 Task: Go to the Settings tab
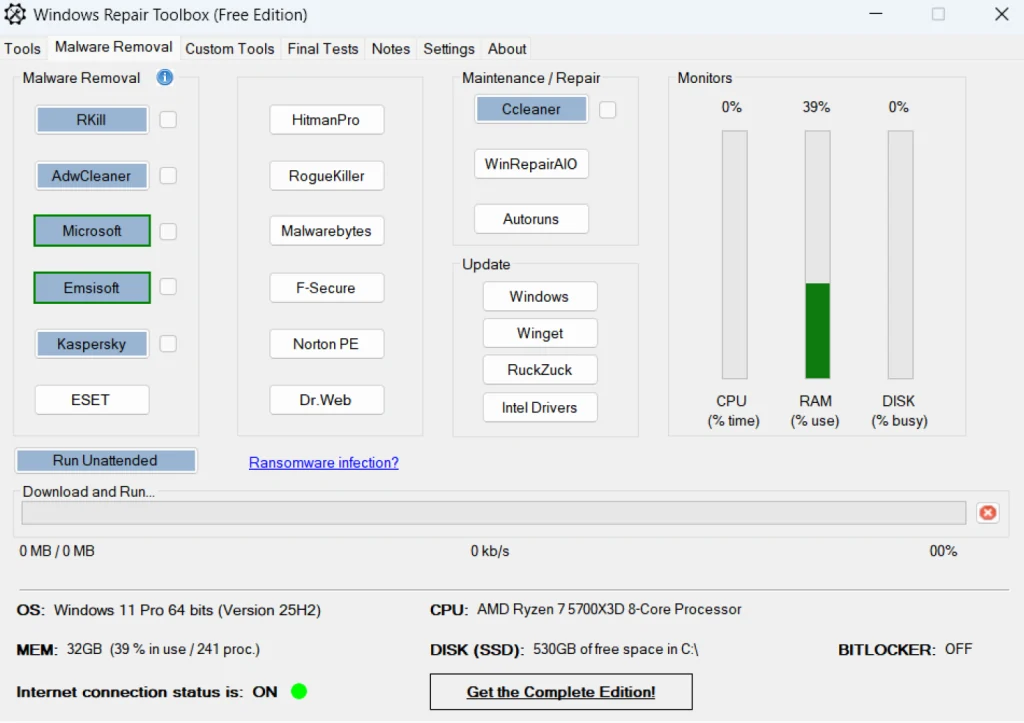point(448,49)
